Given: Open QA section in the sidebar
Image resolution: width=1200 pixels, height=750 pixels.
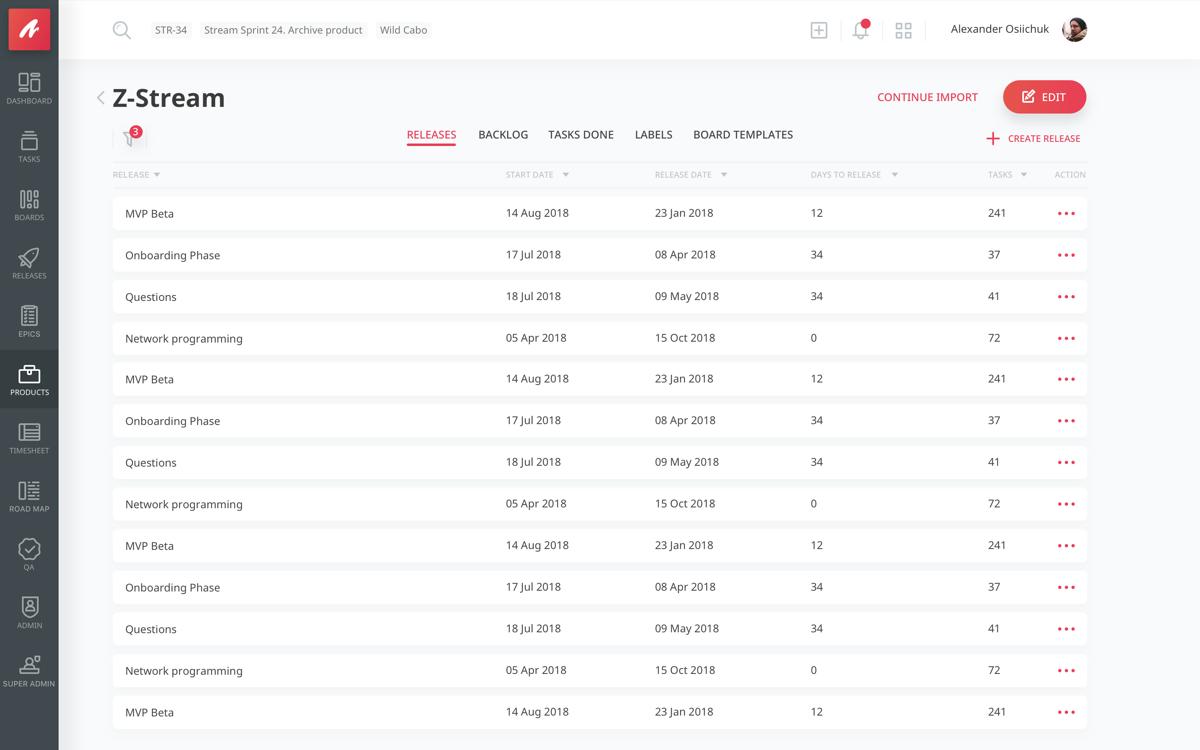Looking at the screenshot, I should pos(29,554).
